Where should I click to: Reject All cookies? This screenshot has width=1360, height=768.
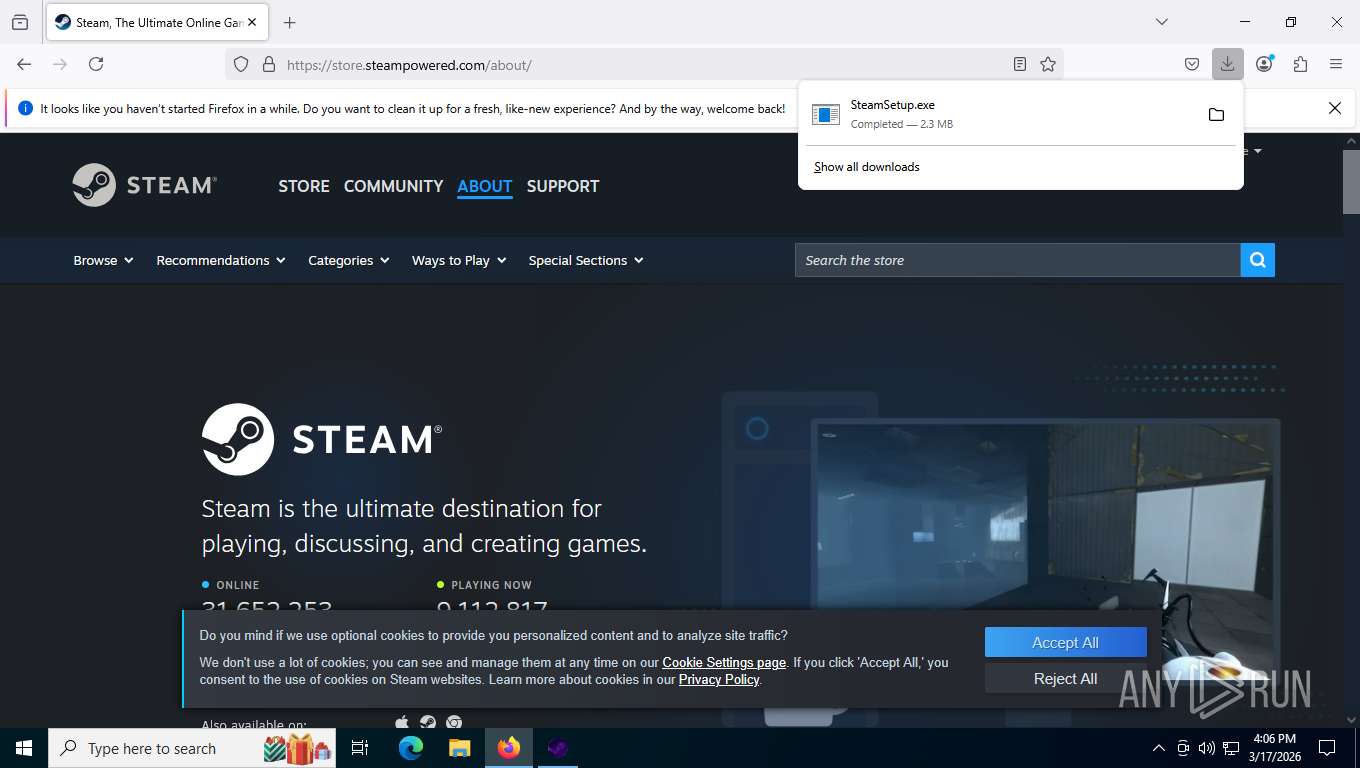coord(1065,679)
